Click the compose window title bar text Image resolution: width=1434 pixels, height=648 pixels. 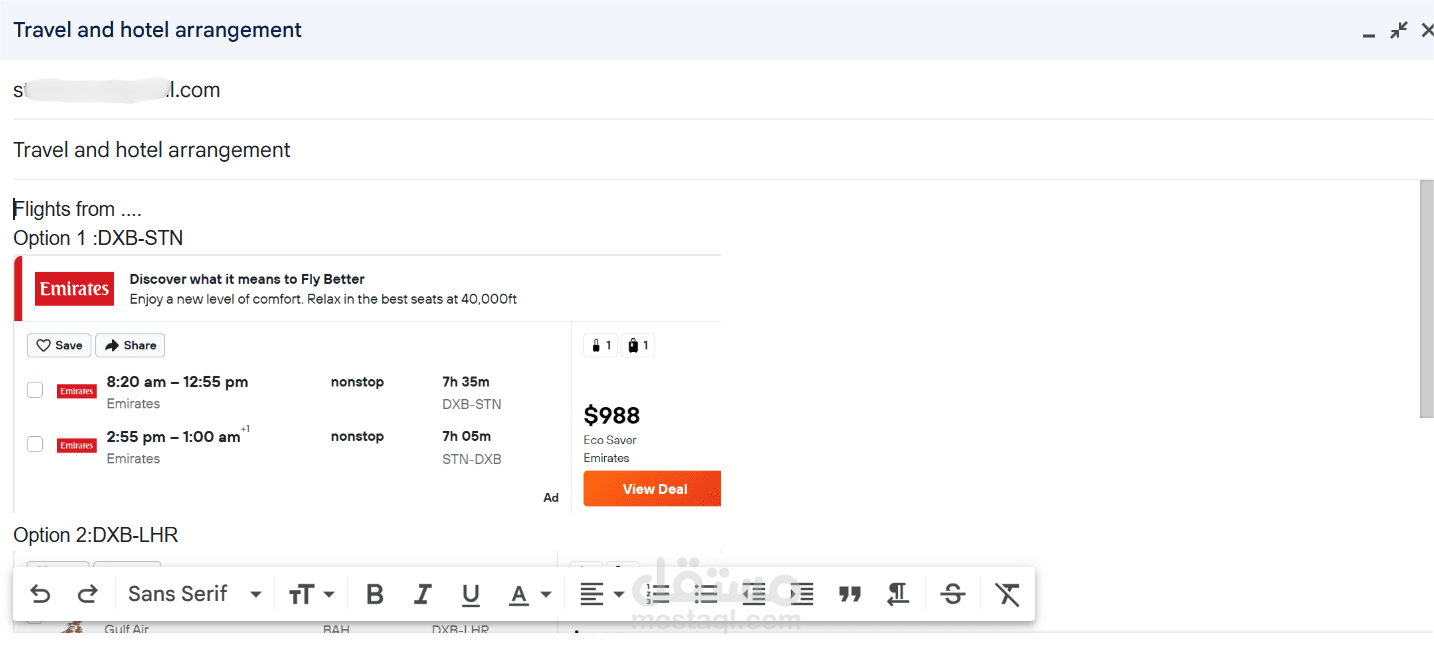point(157,30)
